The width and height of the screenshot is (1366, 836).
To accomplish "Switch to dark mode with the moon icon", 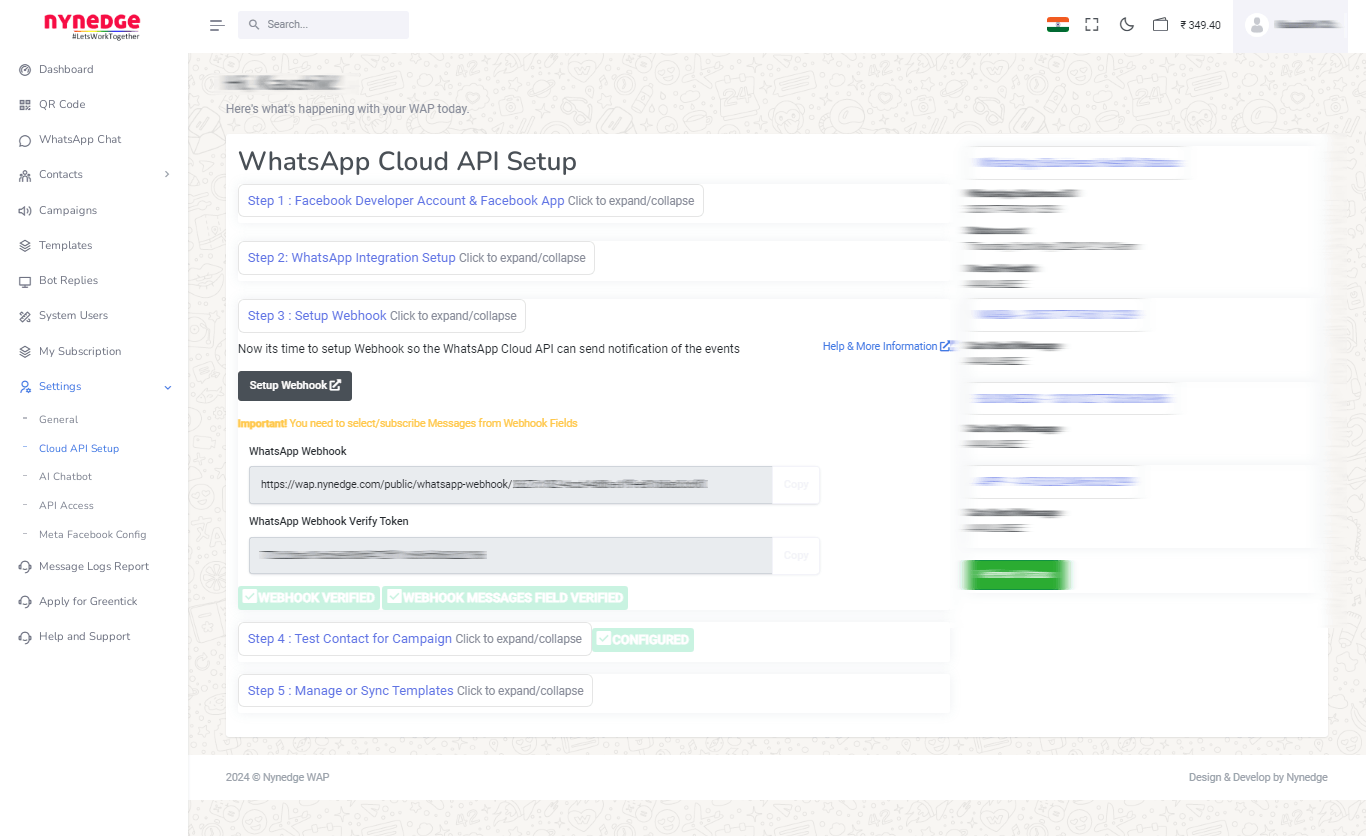I will (1127, 25).
